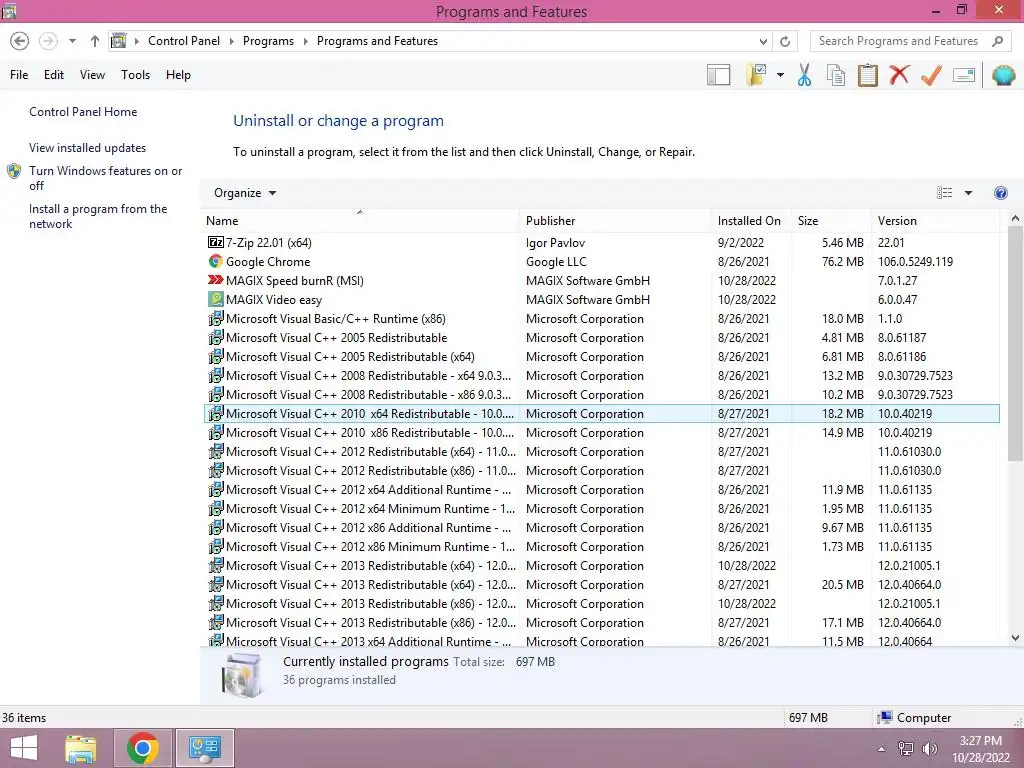Select MAGIX Speed burnR (MSI) entry

[601, 281]
